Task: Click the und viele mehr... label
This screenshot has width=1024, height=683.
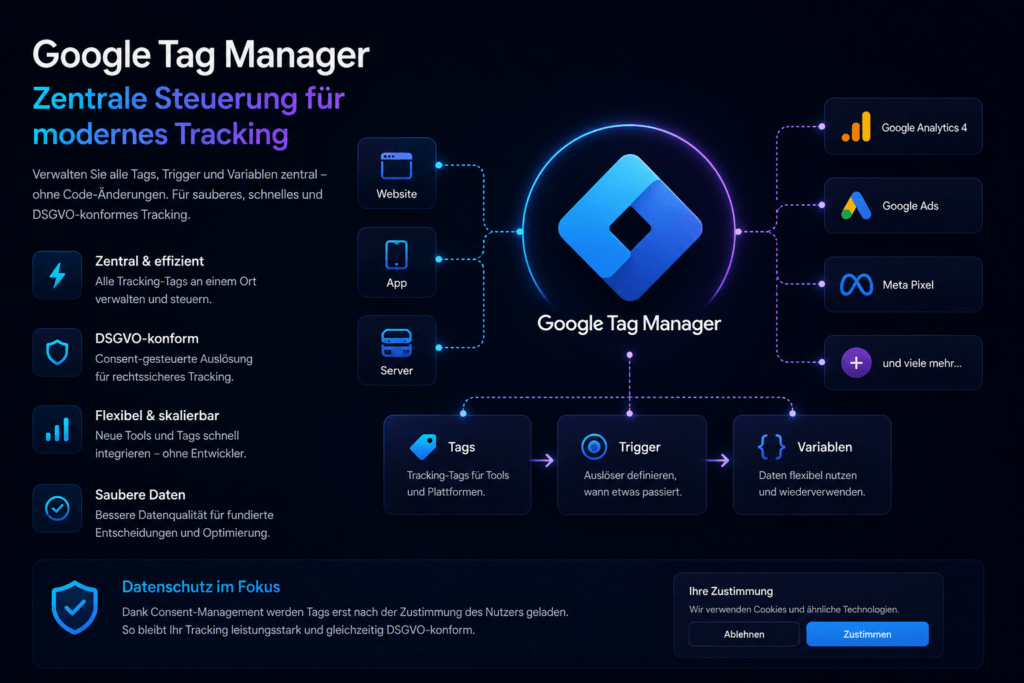Action: point(922,363)
